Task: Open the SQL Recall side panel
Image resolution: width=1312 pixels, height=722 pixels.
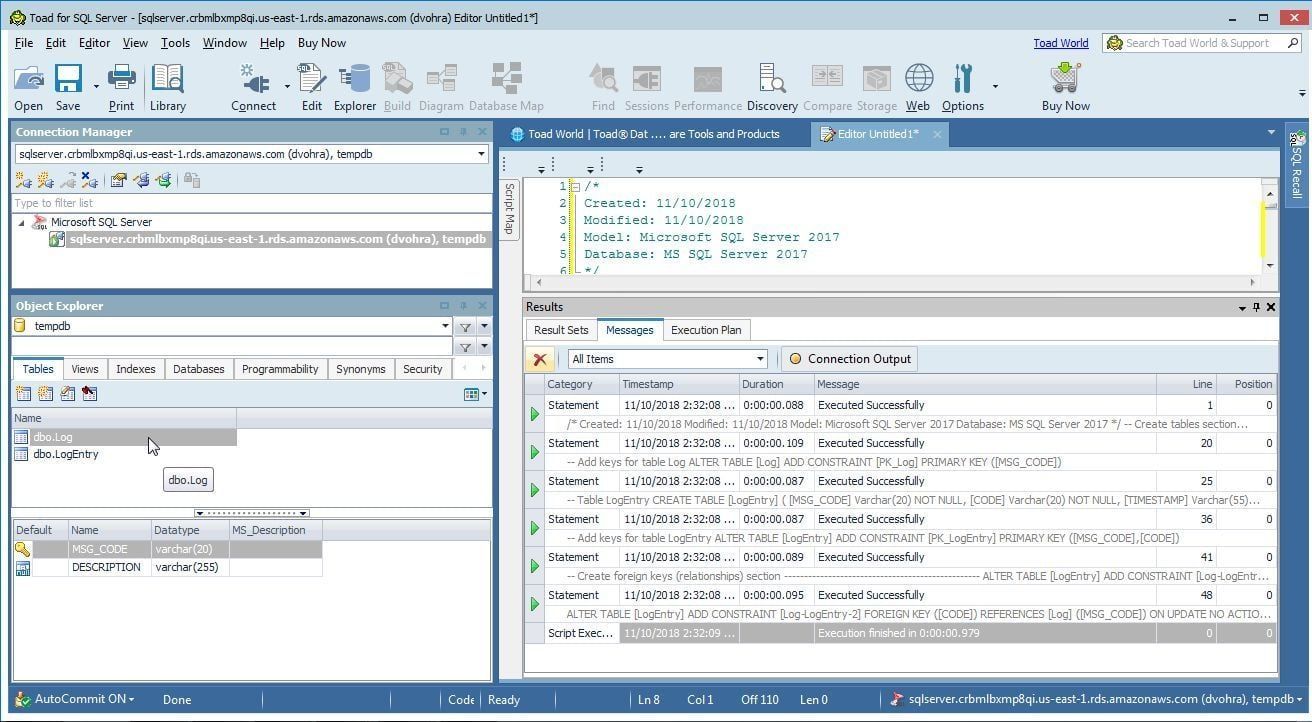Action: [x=1297, y=165]
